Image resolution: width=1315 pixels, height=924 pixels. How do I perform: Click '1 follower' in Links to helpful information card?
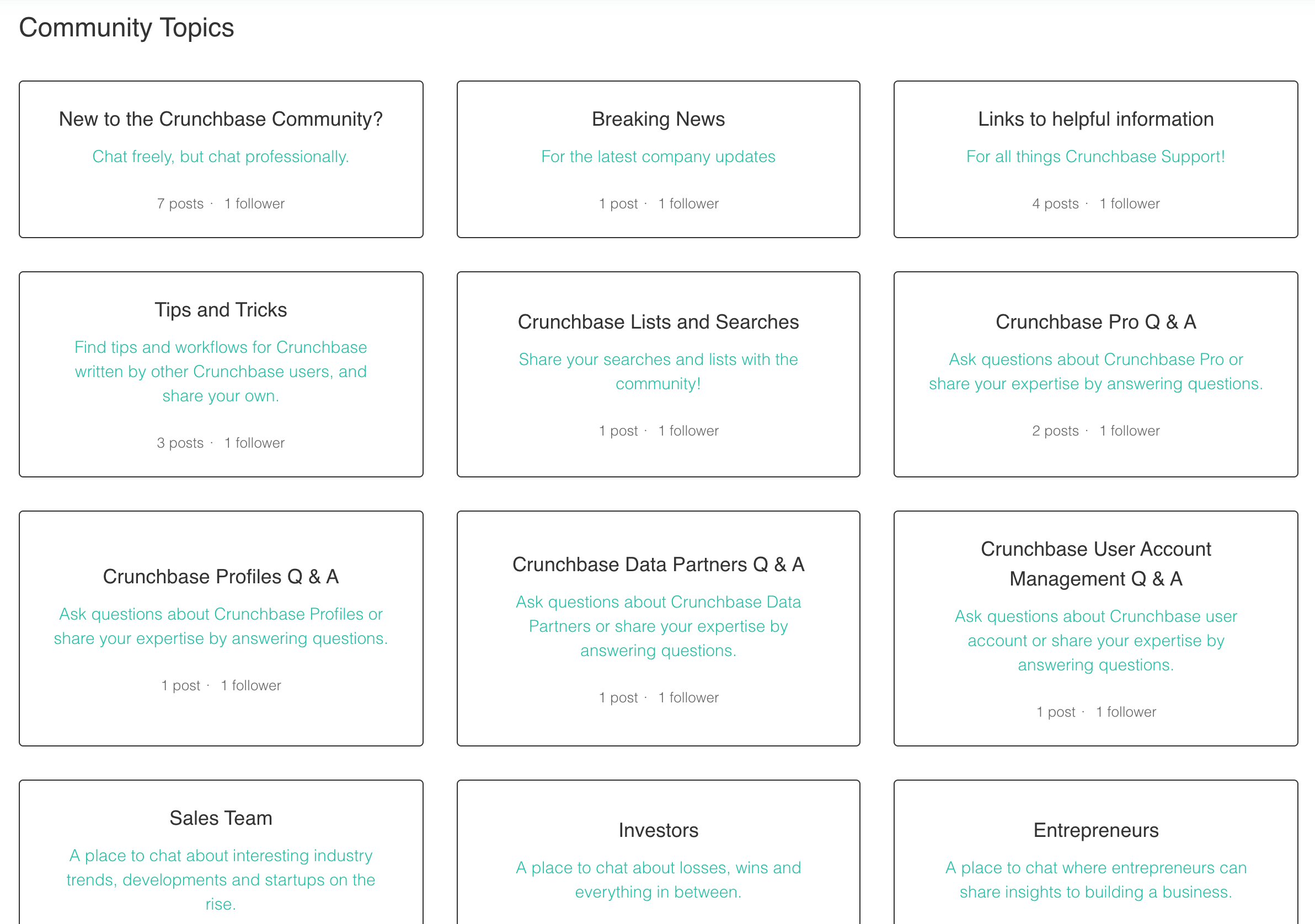1130,204
